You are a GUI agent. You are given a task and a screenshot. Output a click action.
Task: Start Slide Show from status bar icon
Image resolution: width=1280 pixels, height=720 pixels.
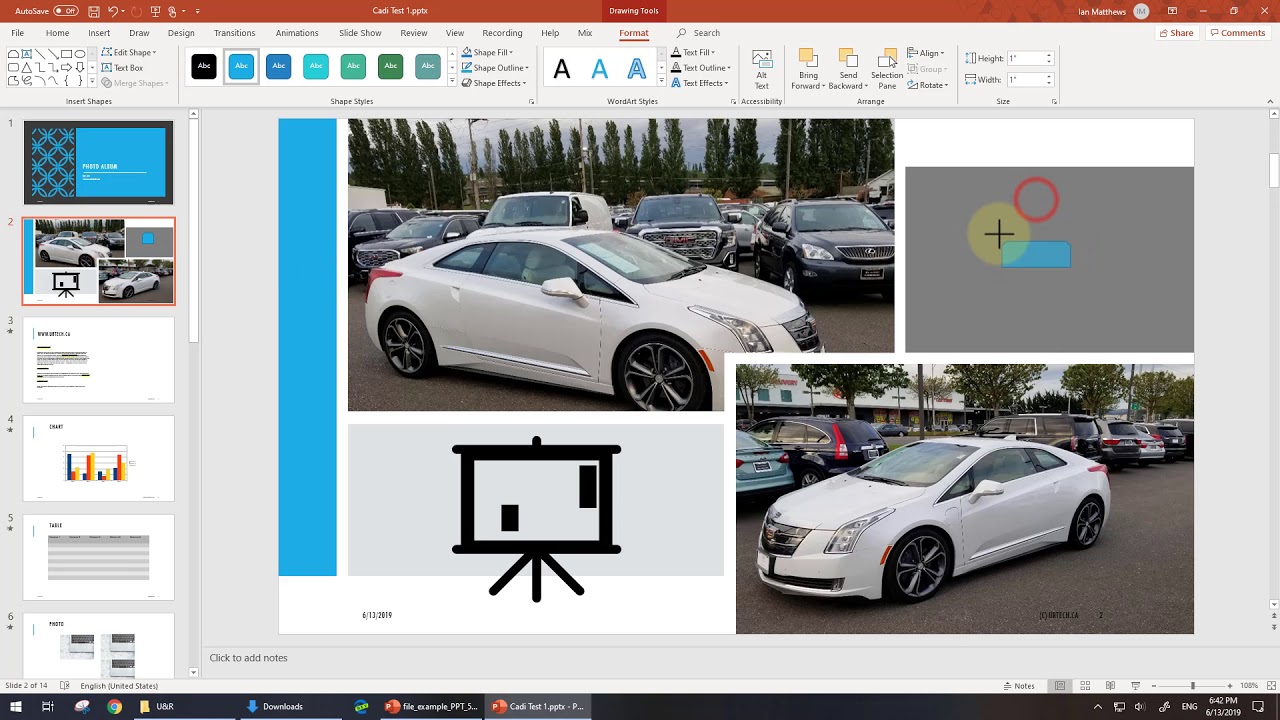tap(1135, 686)
